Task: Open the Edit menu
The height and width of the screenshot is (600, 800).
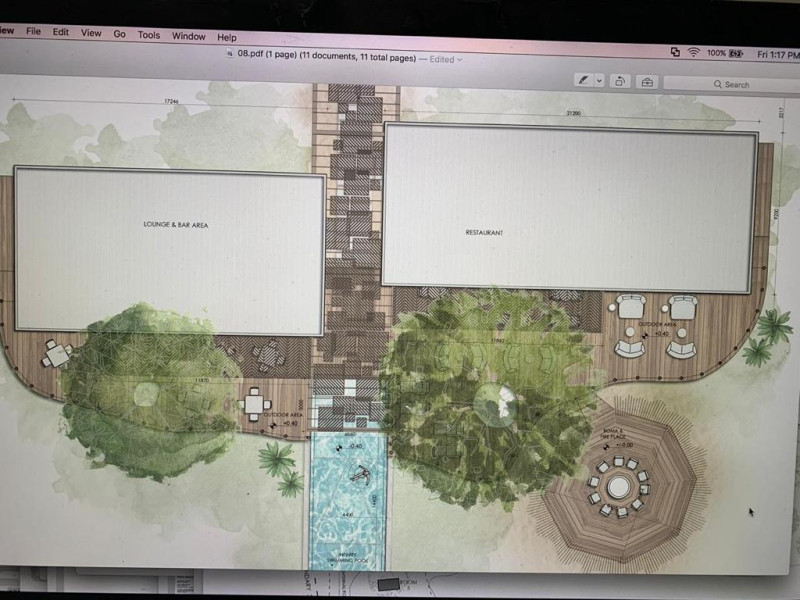Action: point(61,32)
